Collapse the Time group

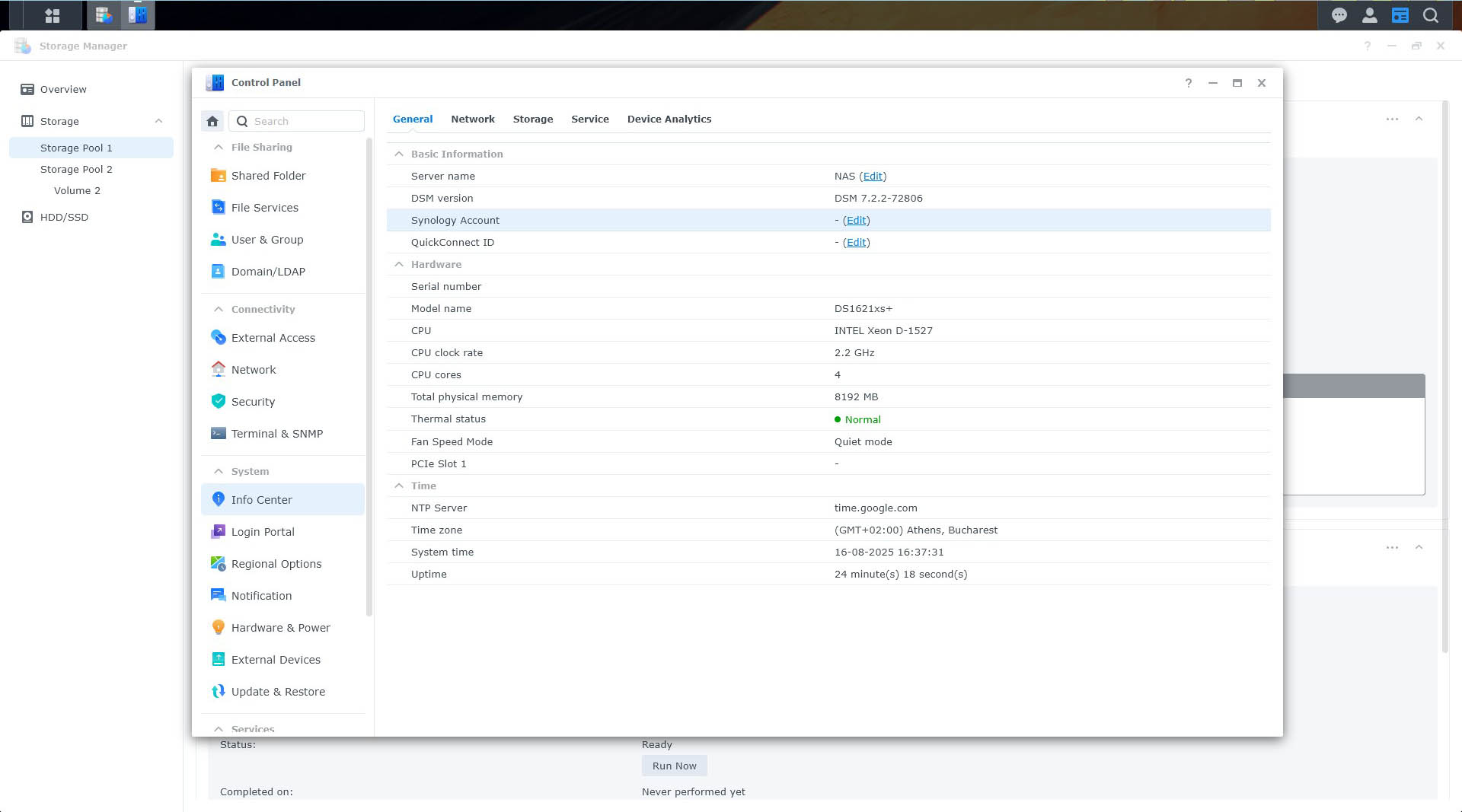[x=398, y=486]
